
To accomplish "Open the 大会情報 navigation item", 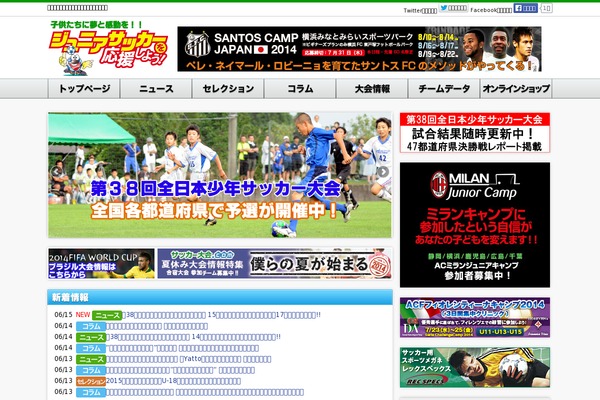I will pyautogui.click(x=372, y=89).
